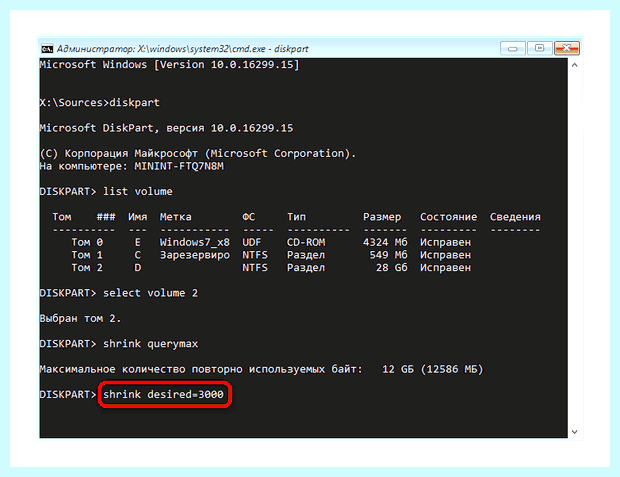620x477 pixels.
Task: Click the scrollbar down arrow
Action: click(x=575, y=432)
